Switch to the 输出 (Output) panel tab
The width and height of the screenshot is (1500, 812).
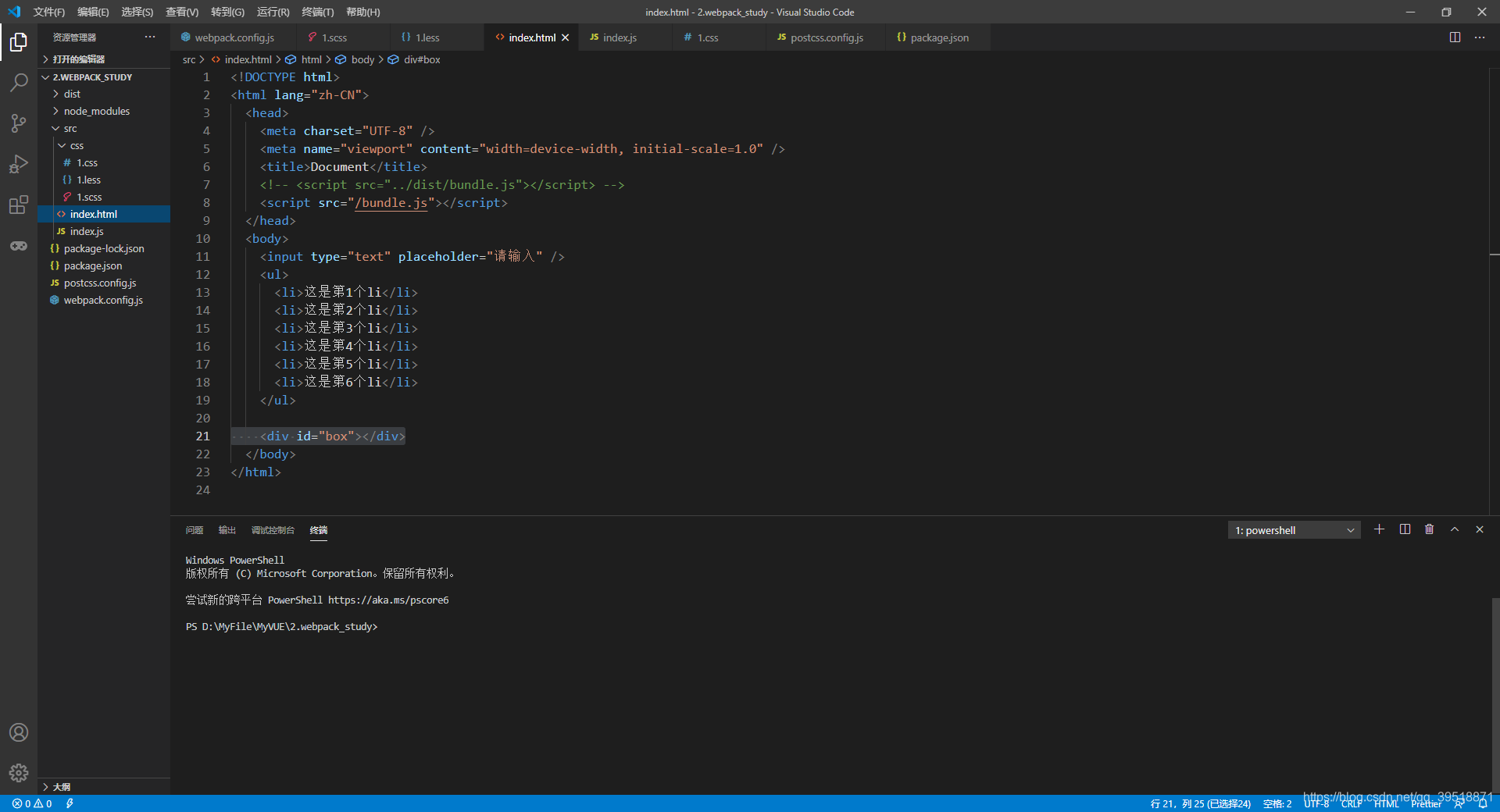[227, 530]
